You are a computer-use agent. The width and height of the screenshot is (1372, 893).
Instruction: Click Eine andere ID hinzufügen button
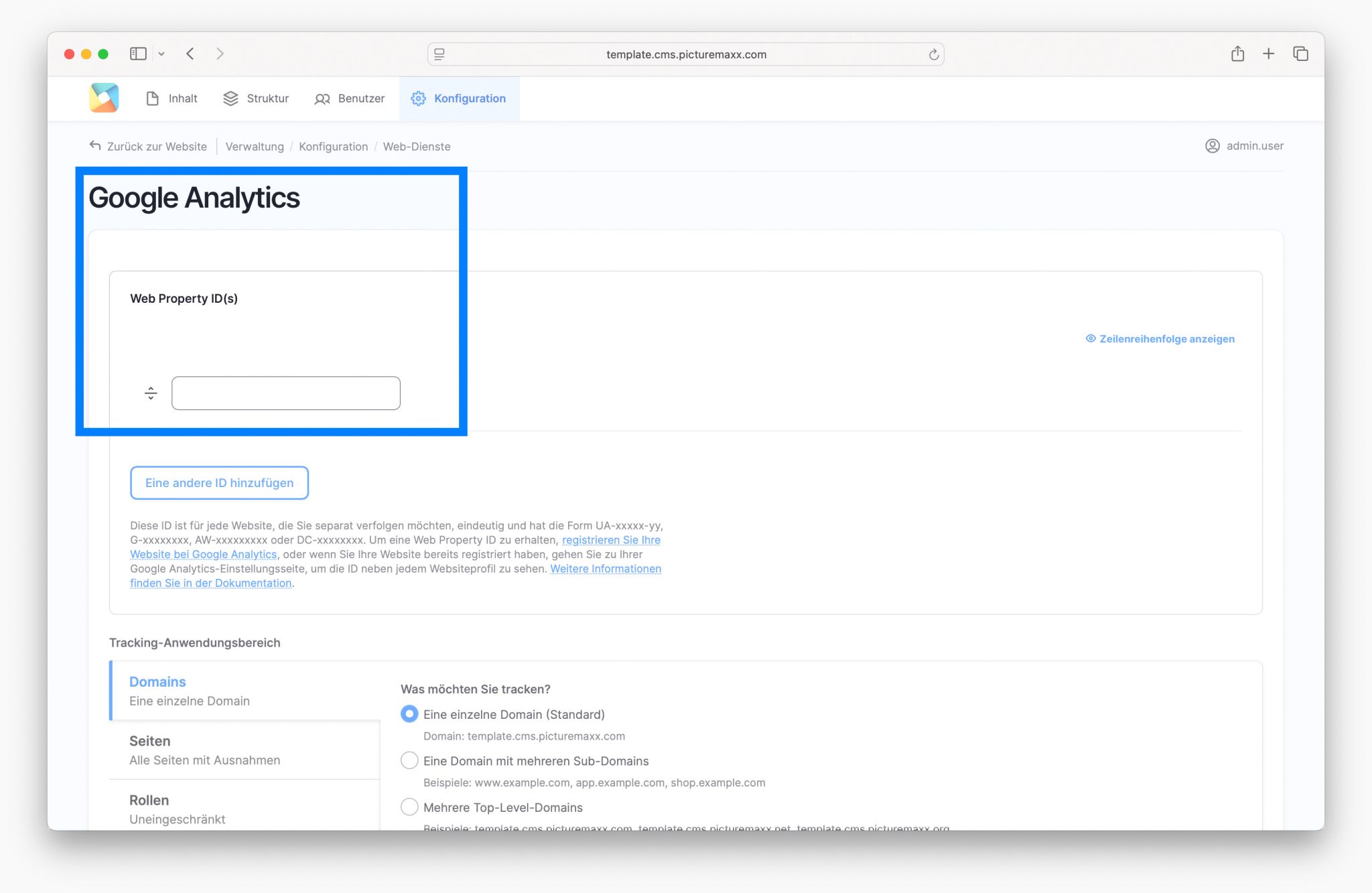(x=219, y=483)
